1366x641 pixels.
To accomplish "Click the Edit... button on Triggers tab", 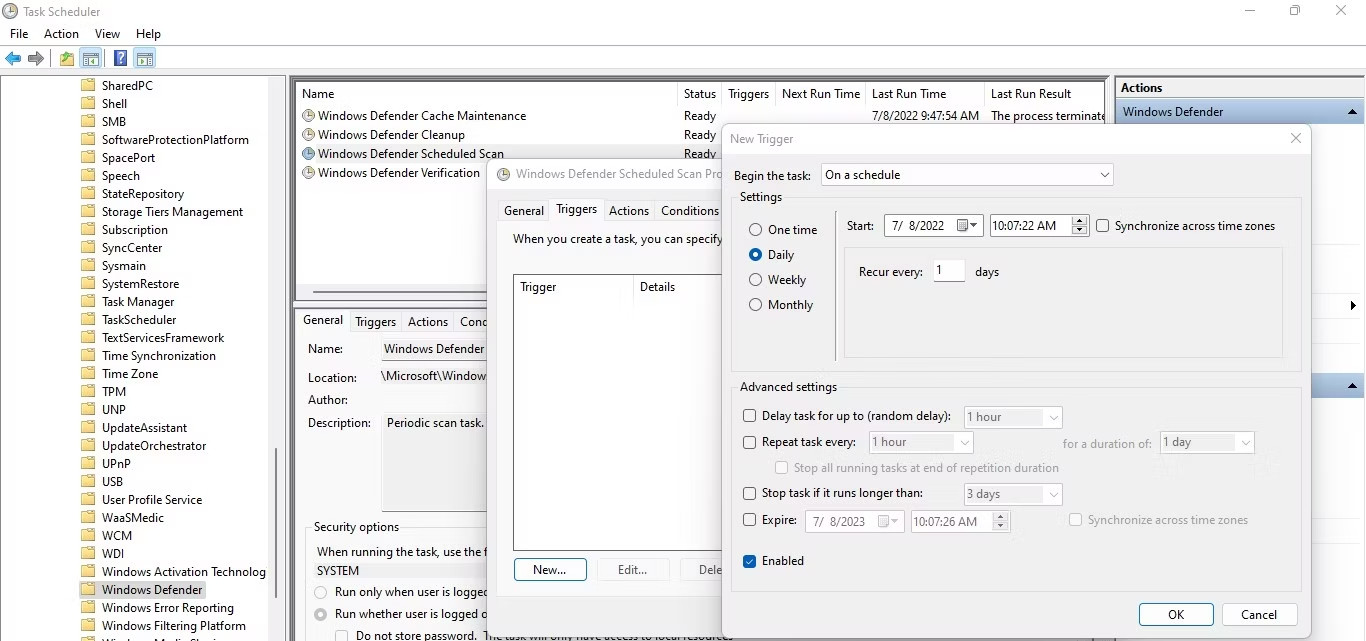I will pyautogui.click(x=632, y=569).
